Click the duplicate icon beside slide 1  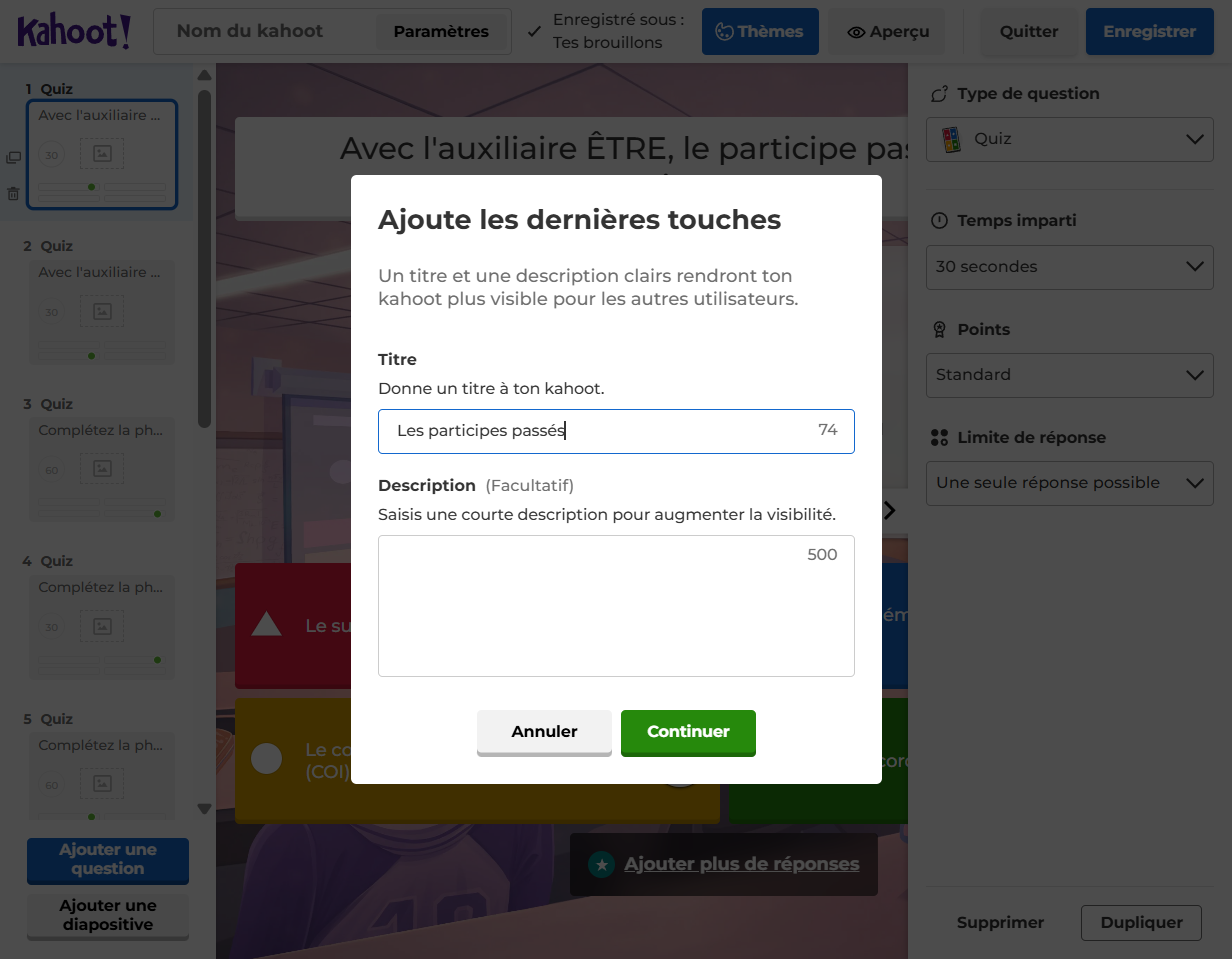13,158
